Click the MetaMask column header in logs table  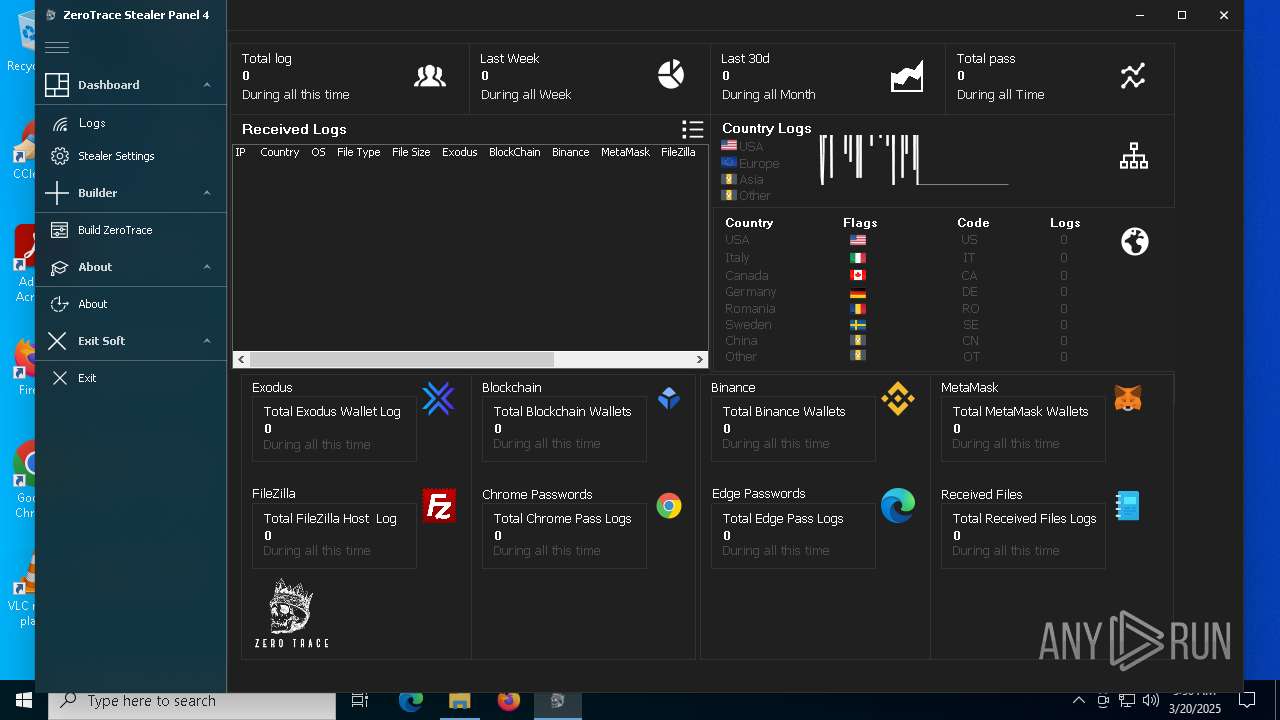(625, 152)
